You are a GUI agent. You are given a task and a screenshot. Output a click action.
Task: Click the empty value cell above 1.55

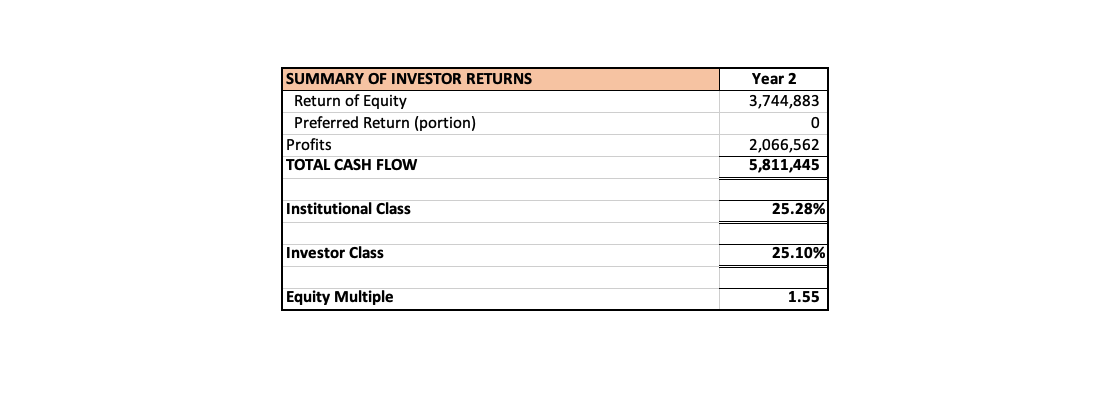click(x=774, y=277)
